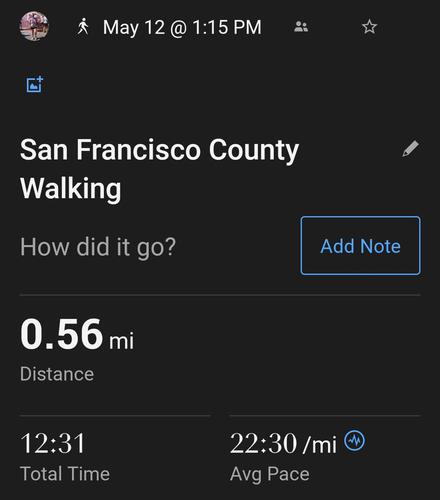Tap the /mi unit of average pace
The image size is (440, 500).
[x=319, y=445]
